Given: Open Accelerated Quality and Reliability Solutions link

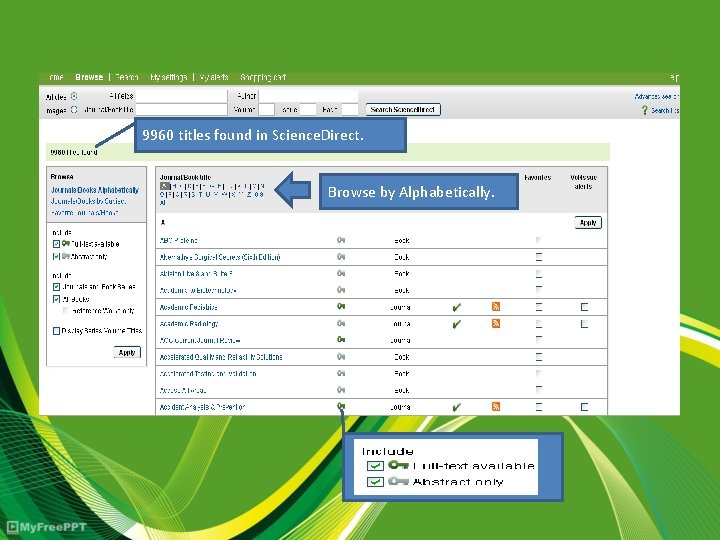Looking at the screenshot, I should pos(220,357).
